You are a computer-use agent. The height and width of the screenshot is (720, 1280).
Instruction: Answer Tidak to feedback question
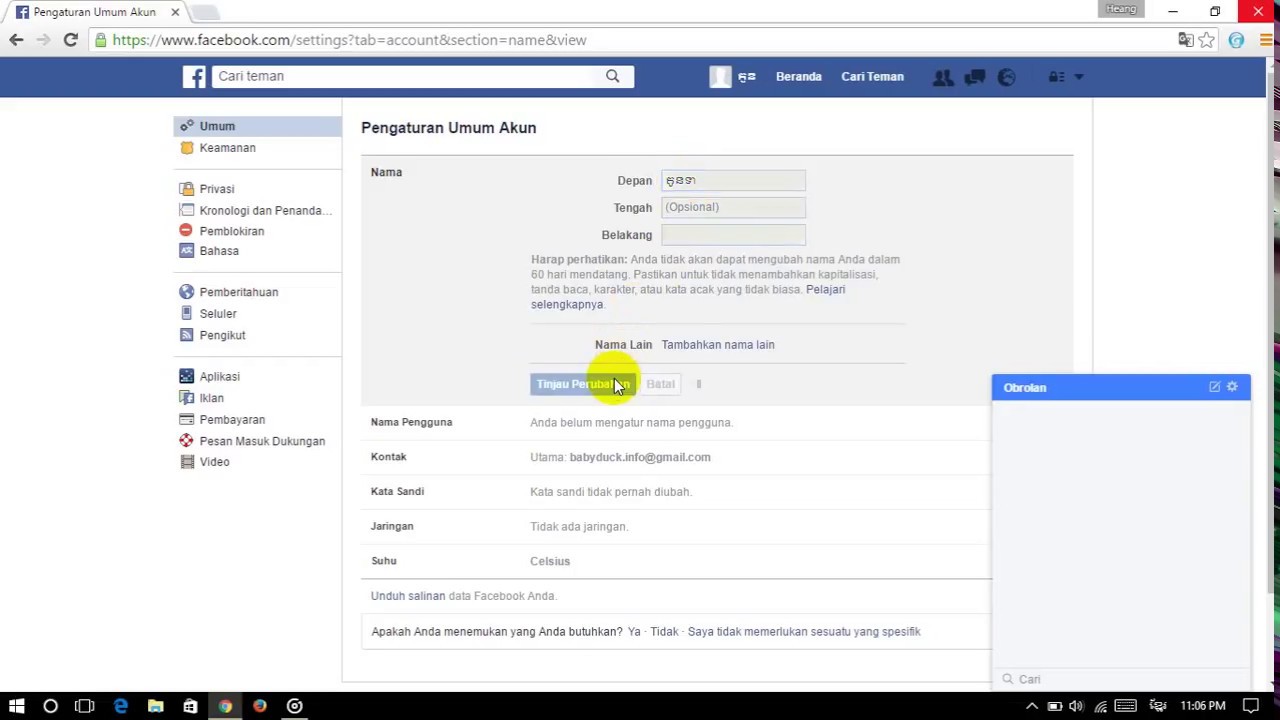click(664, 632)
